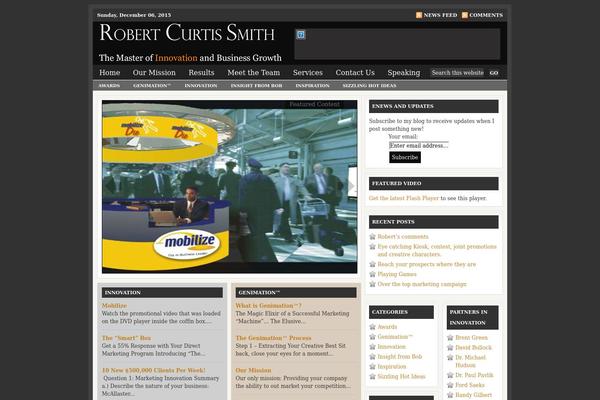Open the Awards category link

point(387,327)
